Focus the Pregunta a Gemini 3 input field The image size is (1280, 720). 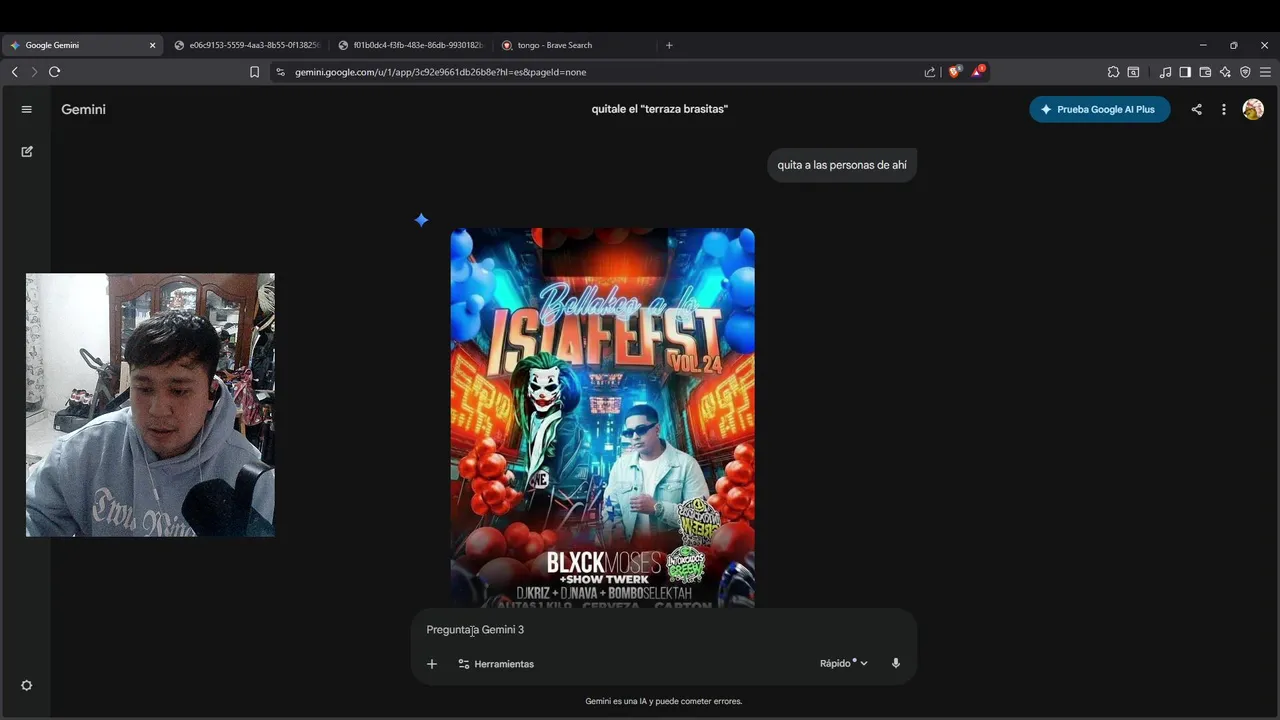coord(663,630)
